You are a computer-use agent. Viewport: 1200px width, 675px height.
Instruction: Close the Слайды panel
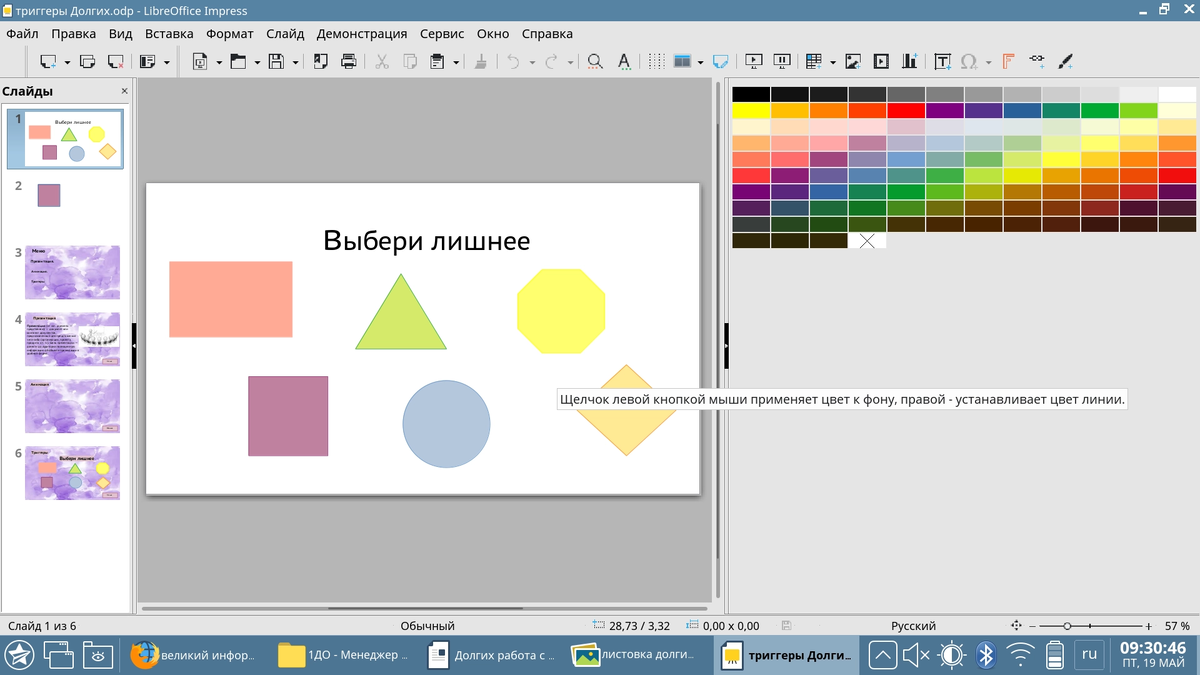coord(125,91)
